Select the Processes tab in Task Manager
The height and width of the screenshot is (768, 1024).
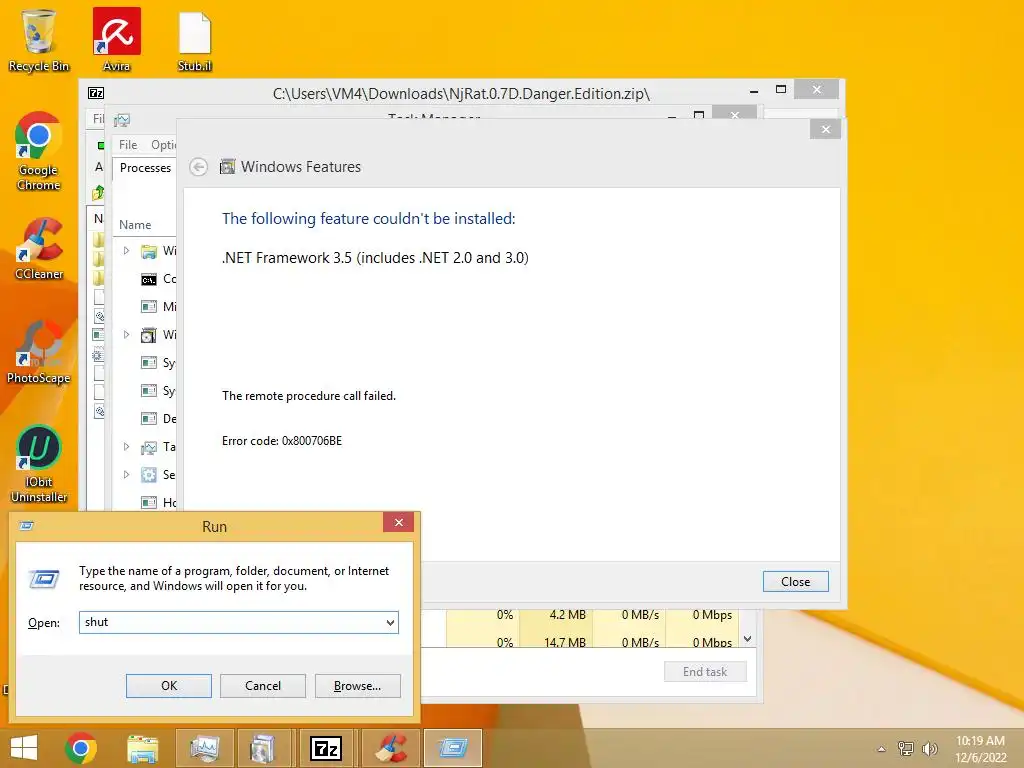tap(145, 168)
